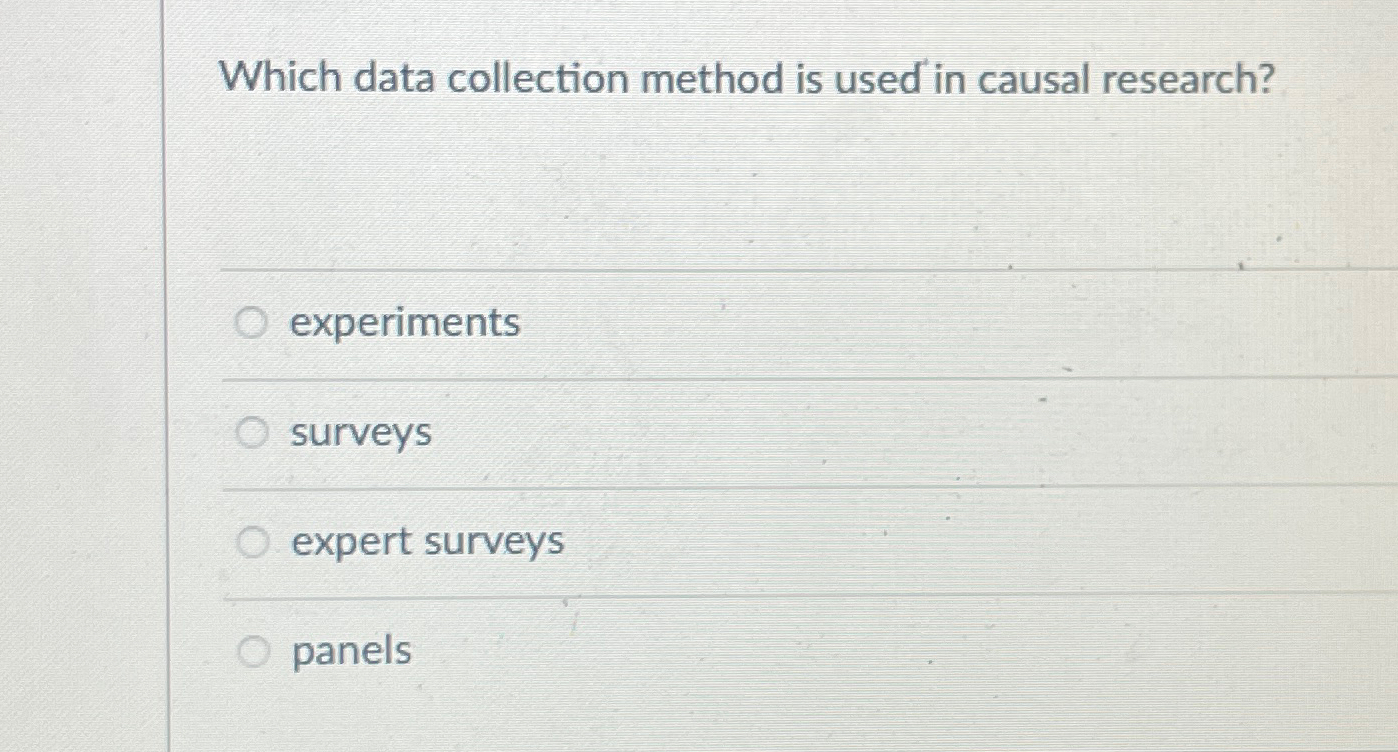The image size is (1398, 752).
Task: Mark experiments as the correct method
Action: (251, 322)
